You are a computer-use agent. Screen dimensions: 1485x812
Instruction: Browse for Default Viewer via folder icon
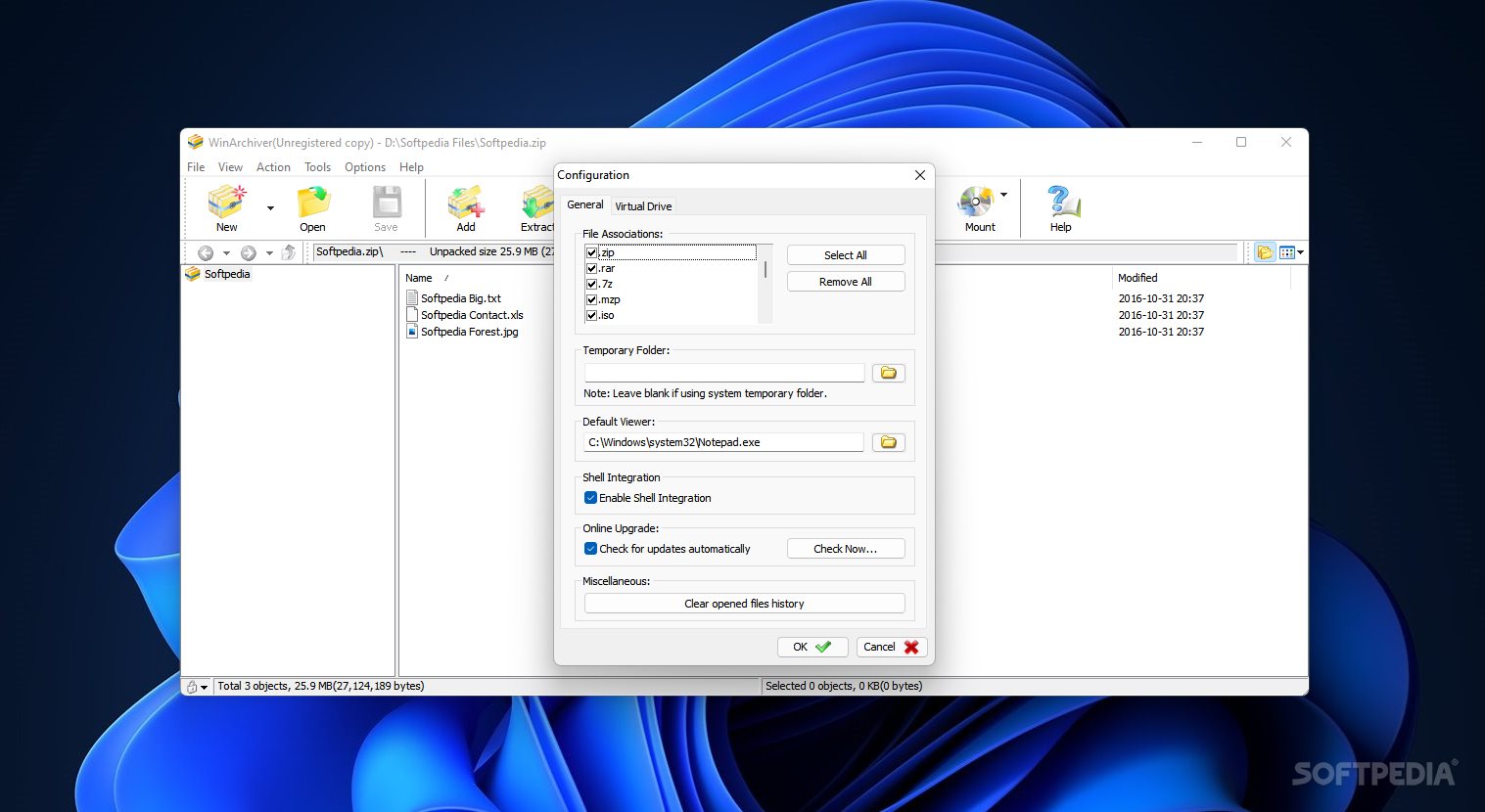(x=888, y=442)
